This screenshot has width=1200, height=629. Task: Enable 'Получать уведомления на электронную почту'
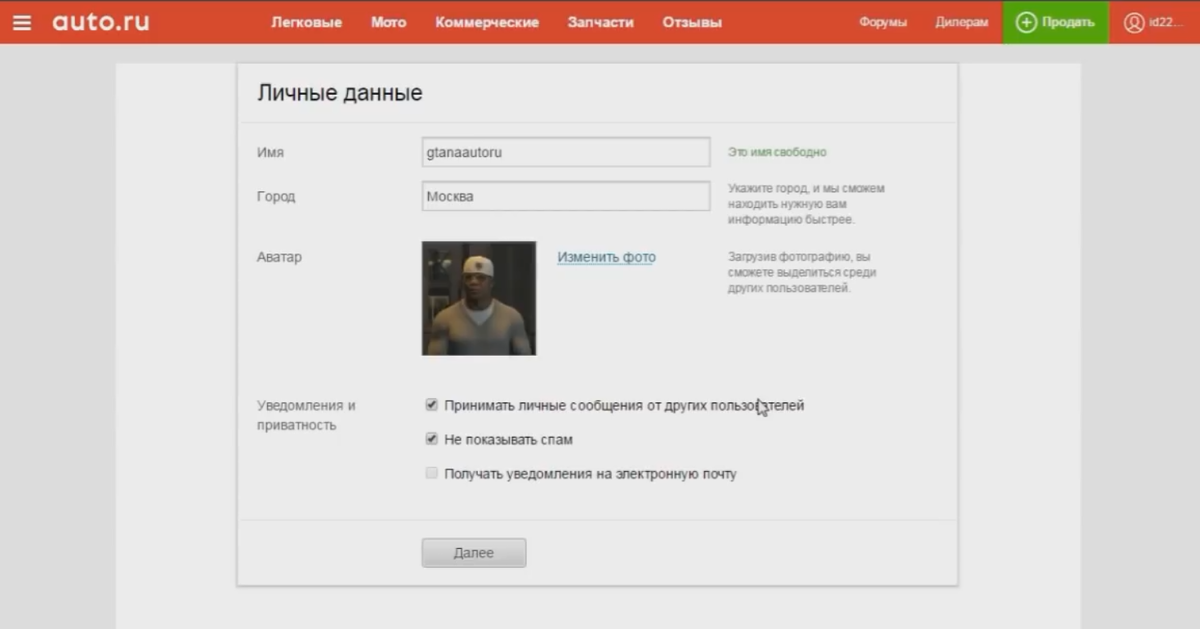[431, 473]
